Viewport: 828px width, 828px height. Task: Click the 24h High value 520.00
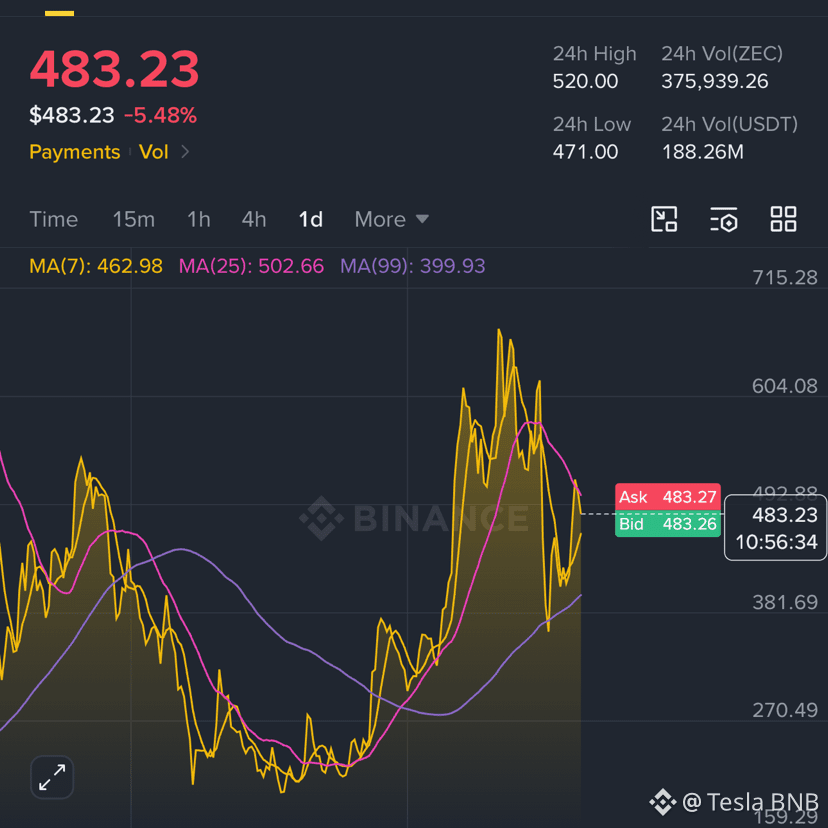(585, 81)
